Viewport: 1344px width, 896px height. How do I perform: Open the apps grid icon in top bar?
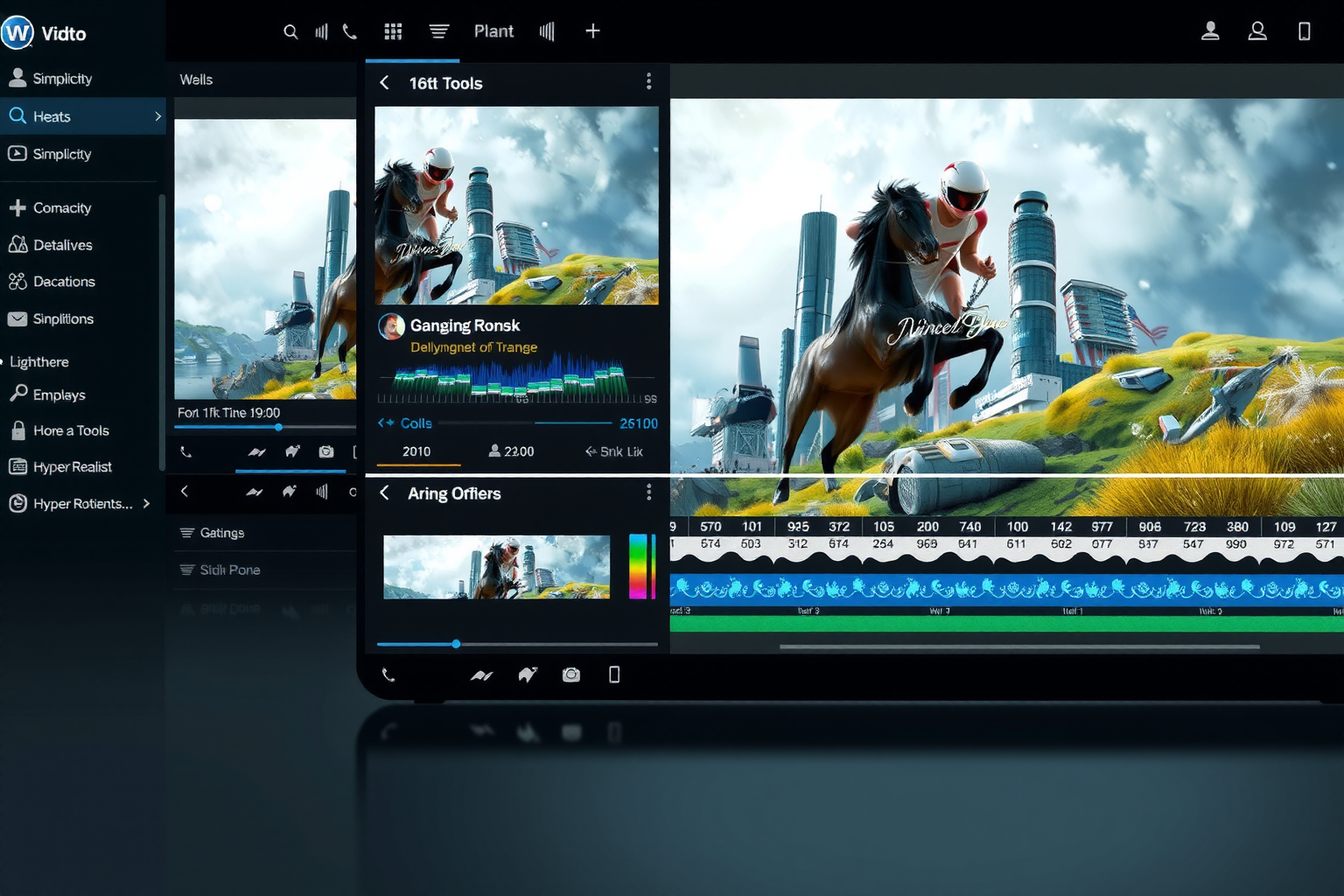tap(393, 31)
